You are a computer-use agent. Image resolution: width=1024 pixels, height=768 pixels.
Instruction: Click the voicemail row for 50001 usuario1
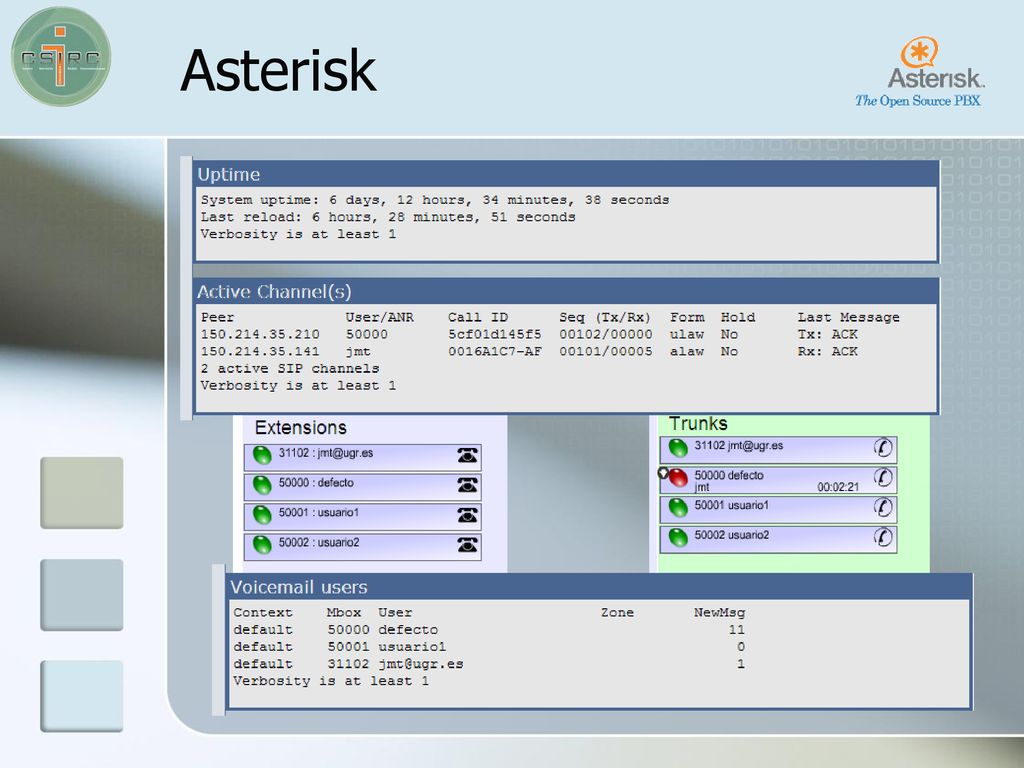point(489,647)
